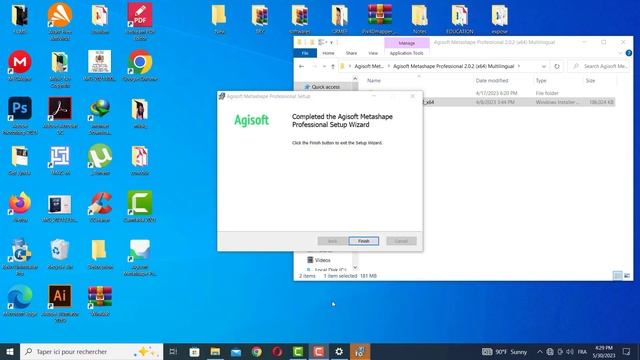
Task: Open the Application Tools tab in Explorer
Action: pos(406,53)
